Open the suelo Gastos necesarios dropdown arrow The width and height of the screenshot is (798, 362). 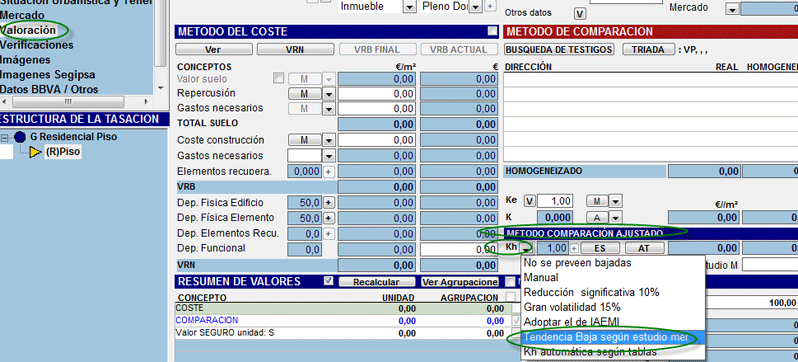pyautogui.click(x=329, y=109)
